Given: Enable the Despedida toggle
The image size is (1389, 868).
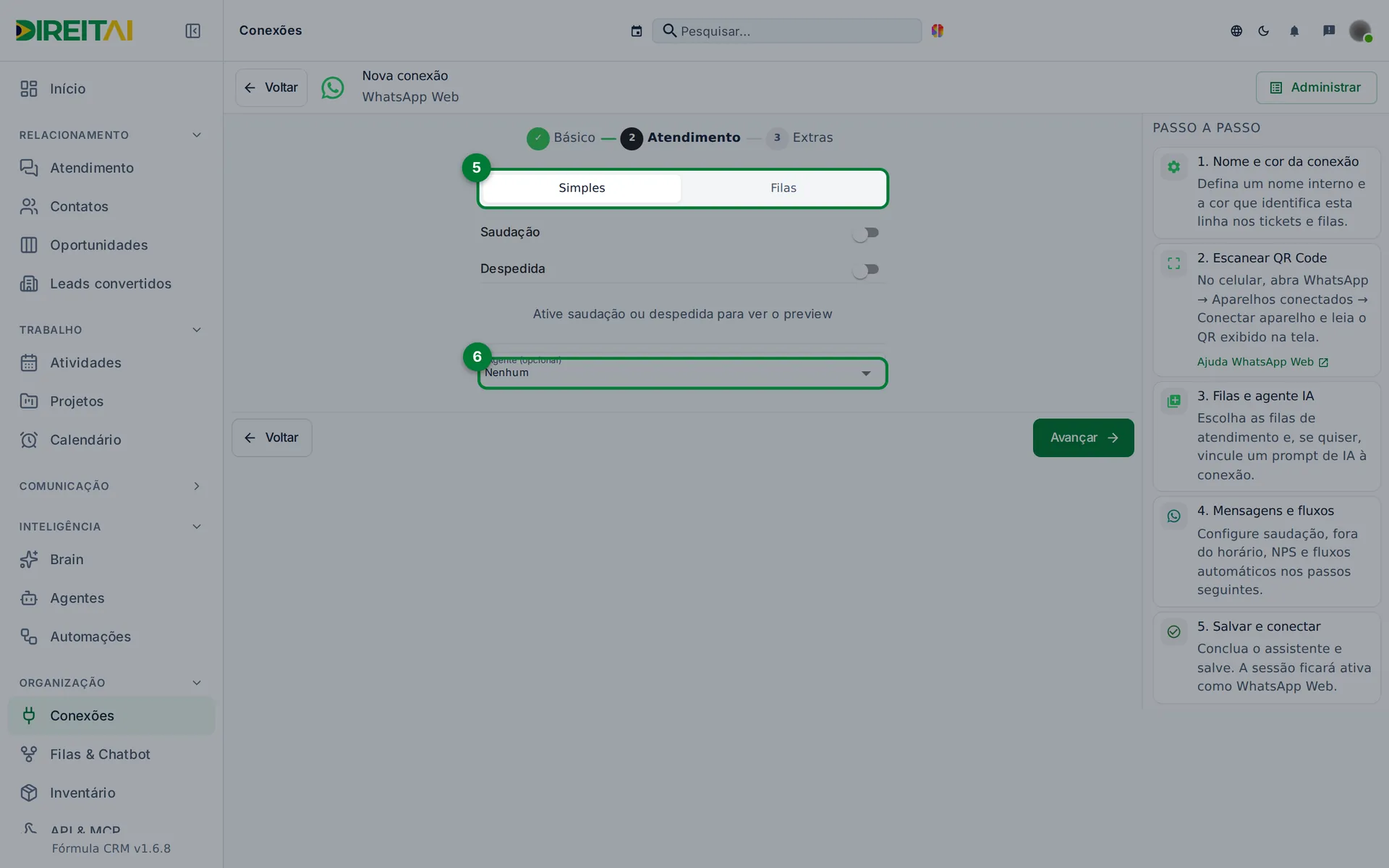Looking at the screenshot, I should coord(865,270).
